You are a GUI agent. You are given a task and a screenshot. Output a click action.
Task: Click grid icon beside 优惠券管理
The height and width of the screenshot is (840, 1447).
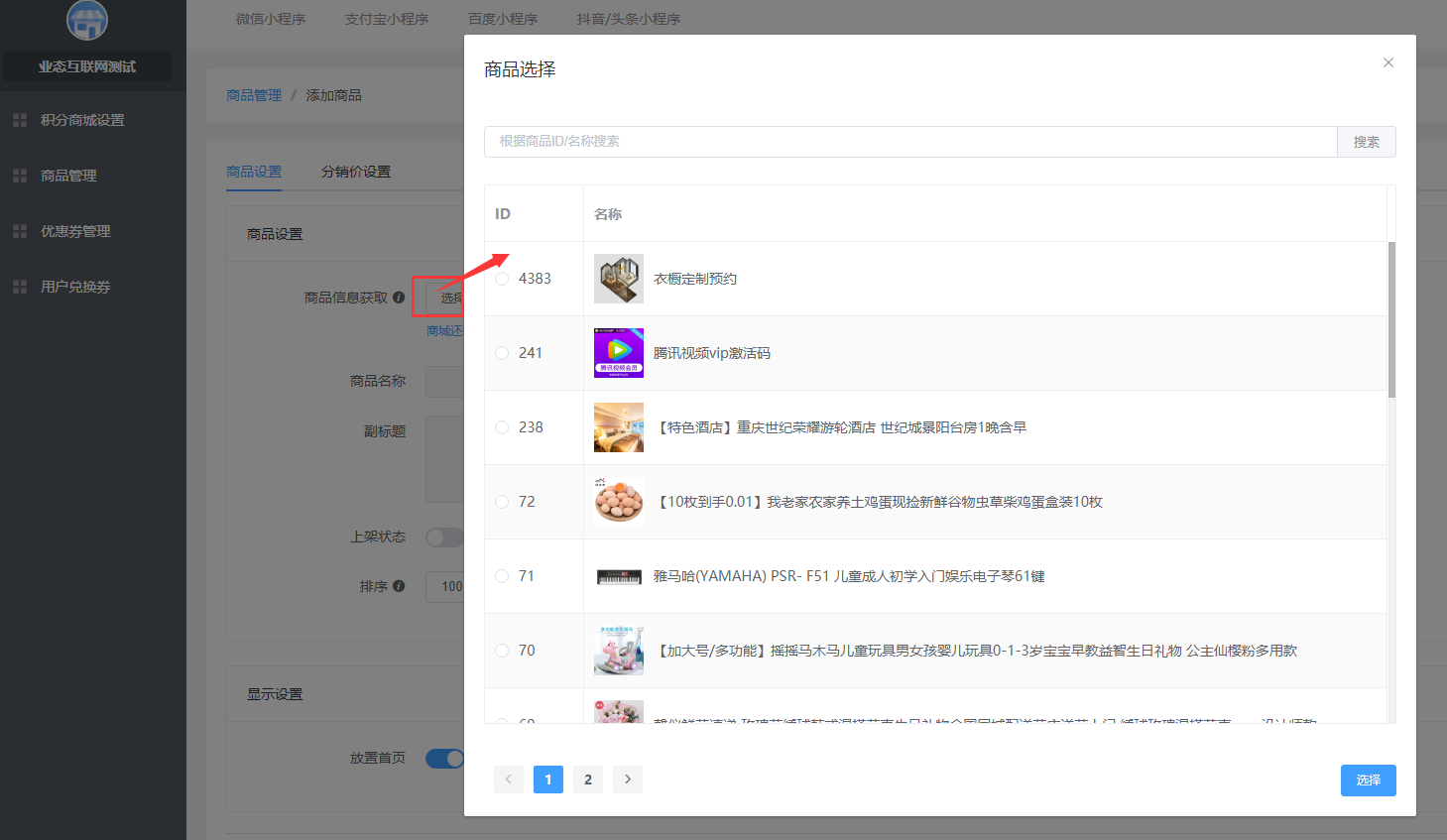coord(20,231)
